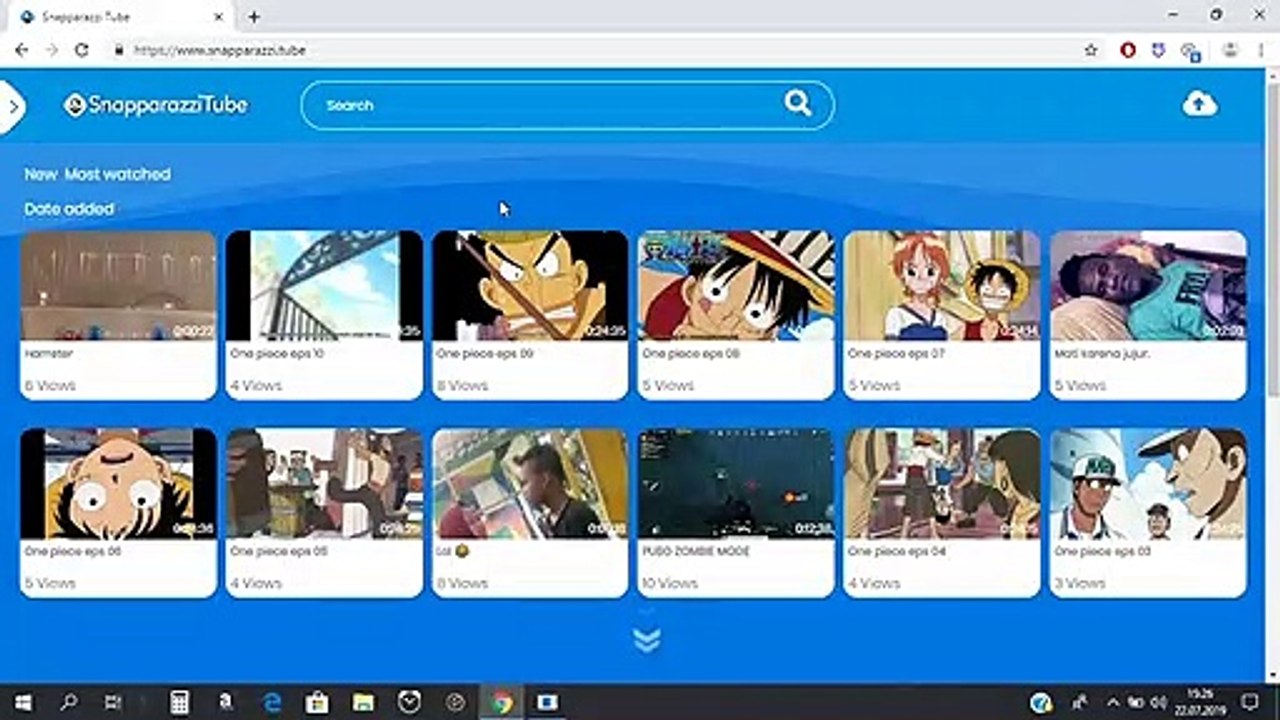Open the Hamster video thumbnail

click(x=118, y=286)
